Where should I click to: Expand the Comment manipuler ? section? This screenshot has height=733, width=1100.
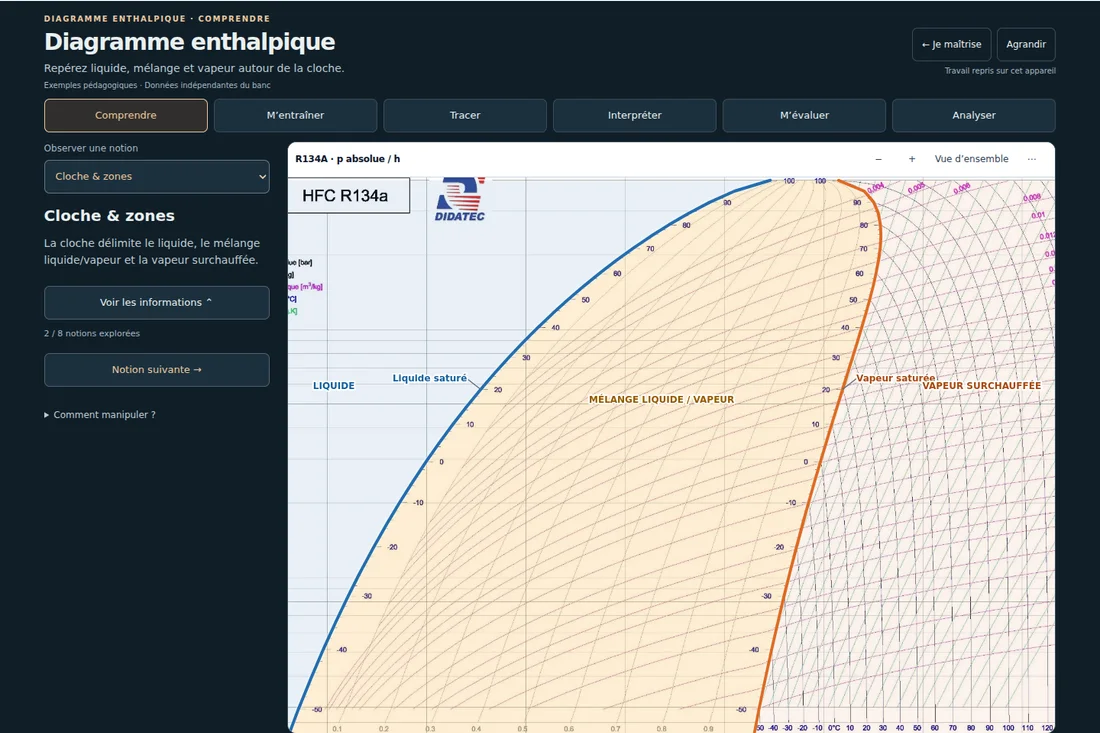point(100,415)
